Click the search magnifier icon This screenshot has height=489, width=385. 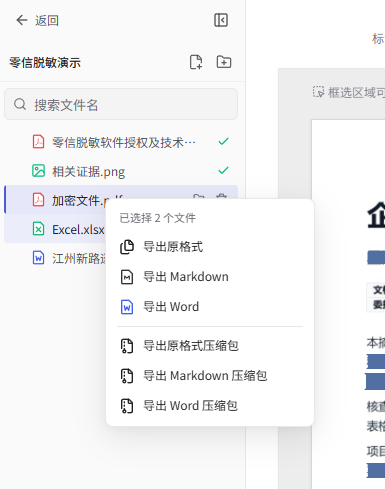(20, 104)
